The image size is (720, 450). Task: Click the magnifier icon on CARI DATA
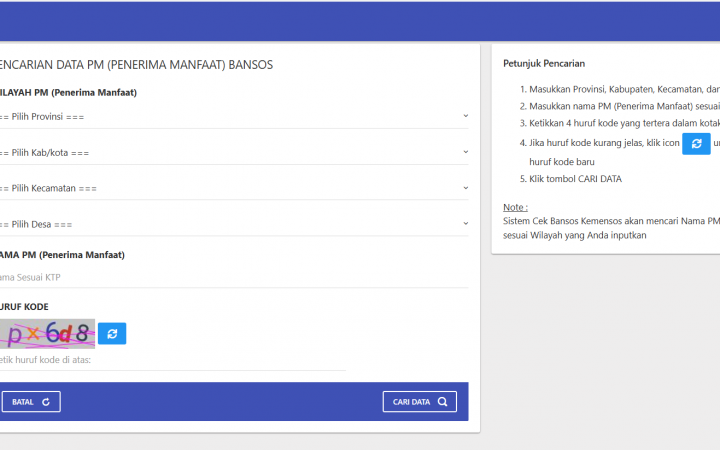(x=443, y=402)
